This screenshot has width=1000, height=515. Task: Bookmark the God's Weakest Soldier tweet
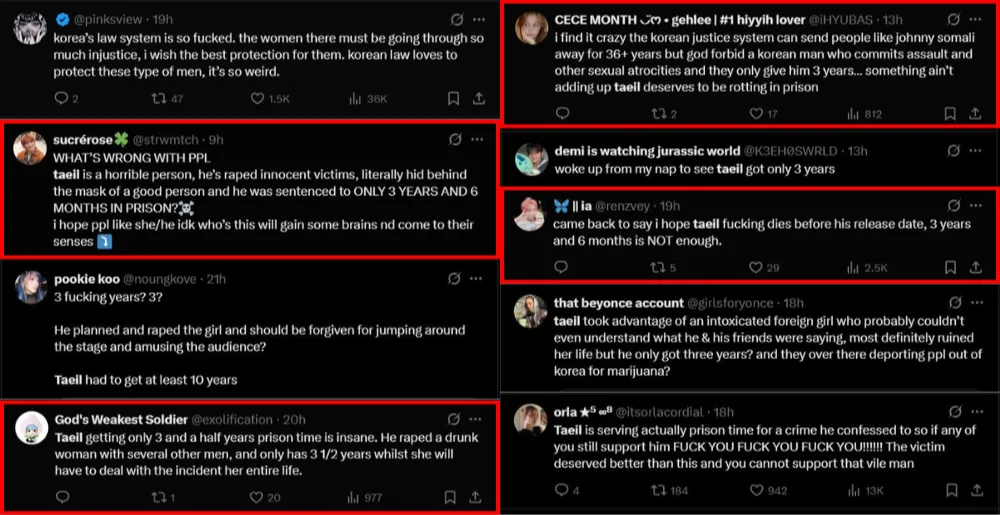point(453,496)
